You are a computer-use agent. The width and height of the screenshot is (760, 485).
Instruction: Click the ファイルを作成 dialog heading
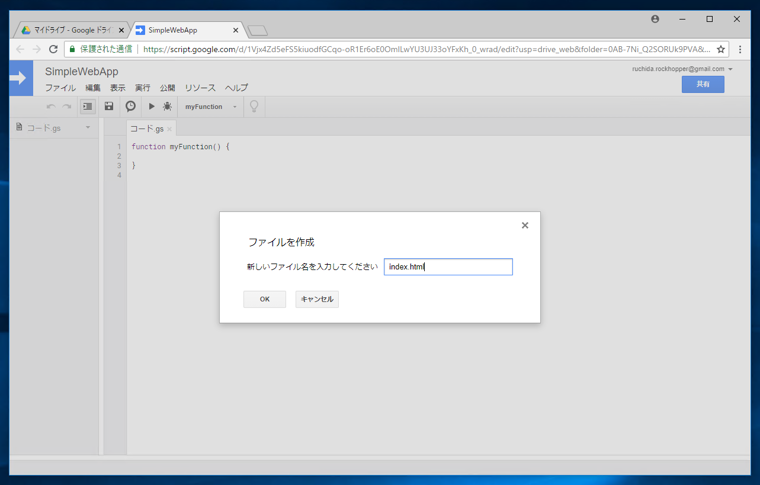pos(281,242)
